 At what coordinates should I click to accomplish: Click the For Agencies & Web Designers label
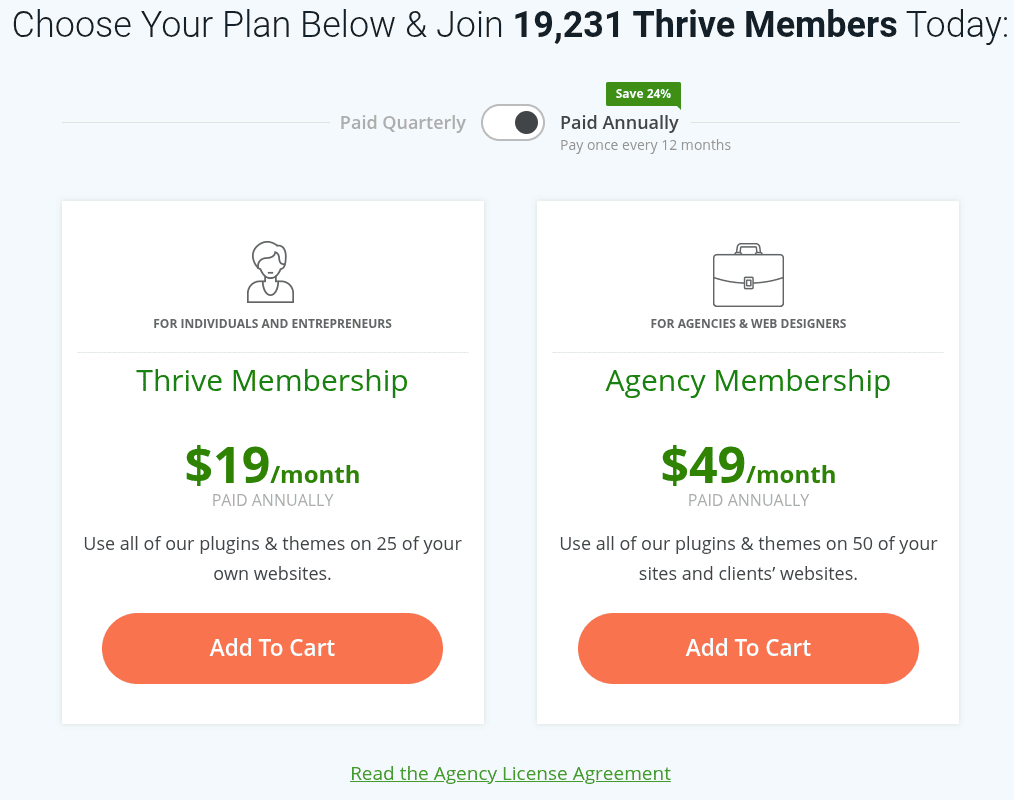click(748, 324)
